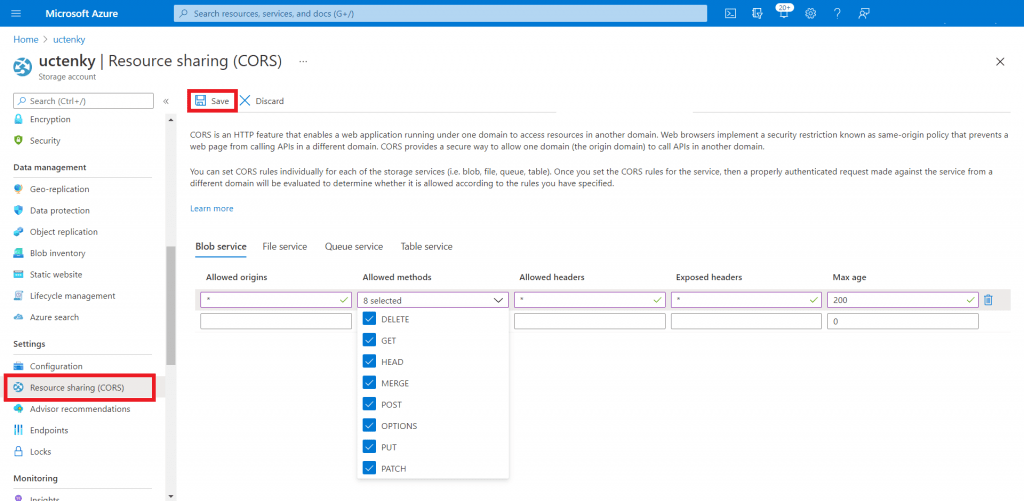Click the ucten­ky breadcrumb link
The image size is (1024, 501).
[69, 39]
